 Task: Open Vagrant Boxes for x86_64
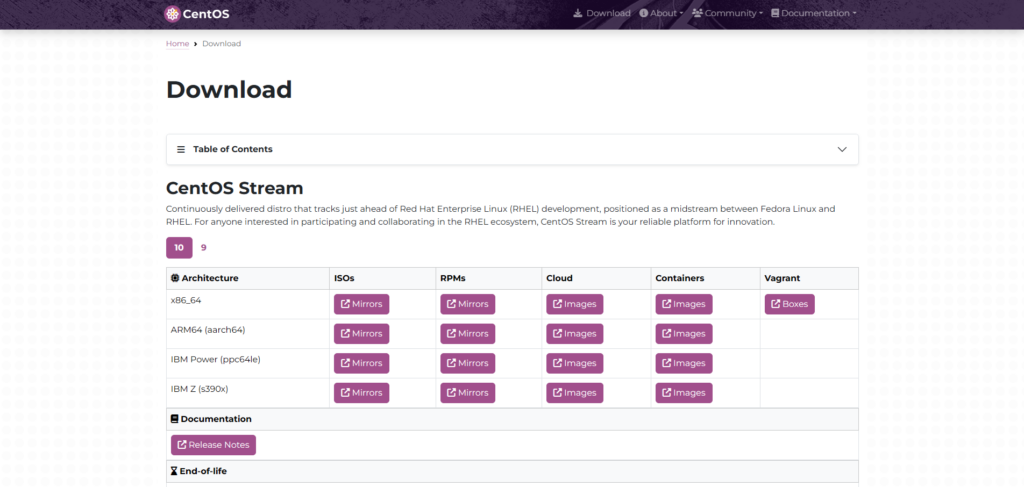[790, 304]
